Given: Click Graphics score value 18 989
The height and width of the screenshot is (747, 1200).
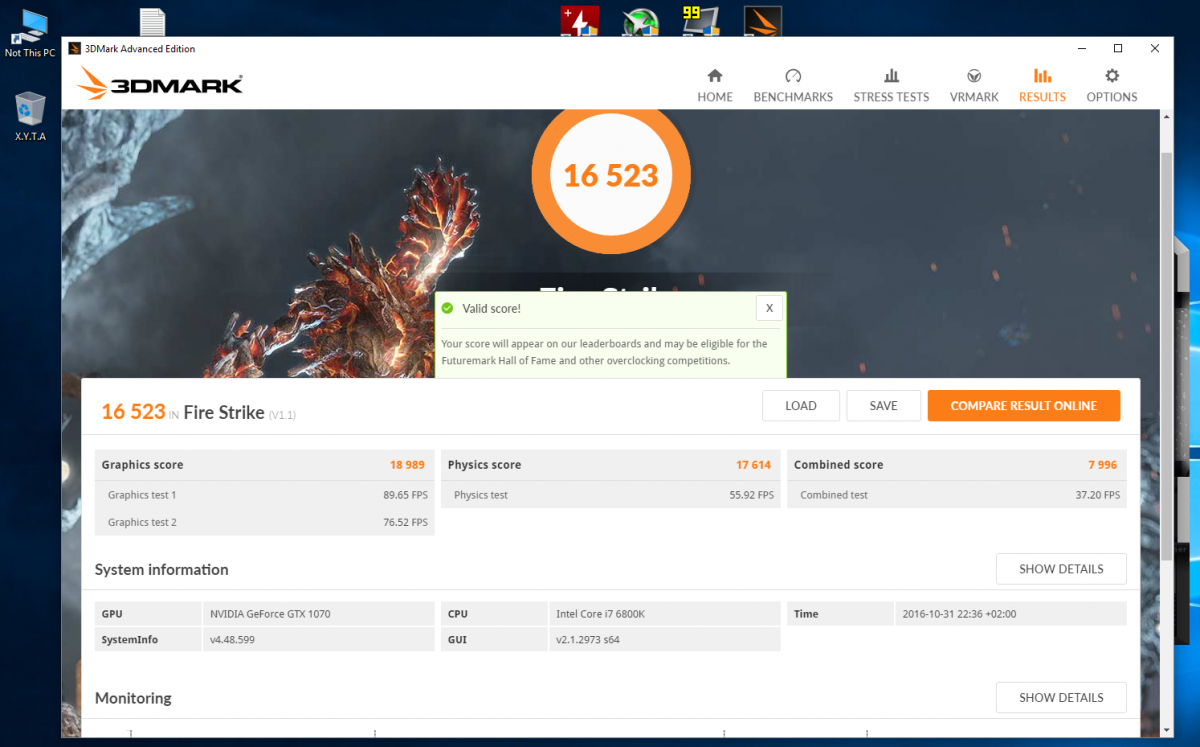Looking at the screenshot, I should 408,465.
